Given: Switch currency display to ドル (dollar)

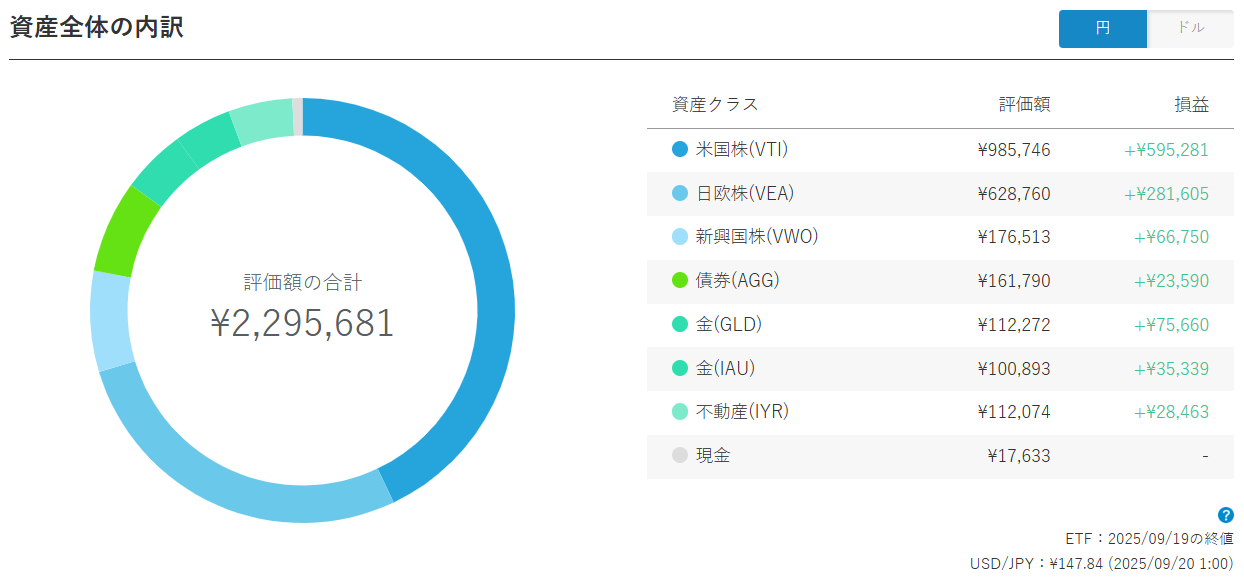Looking at the screenshot, I should [x=1190, y=29].
